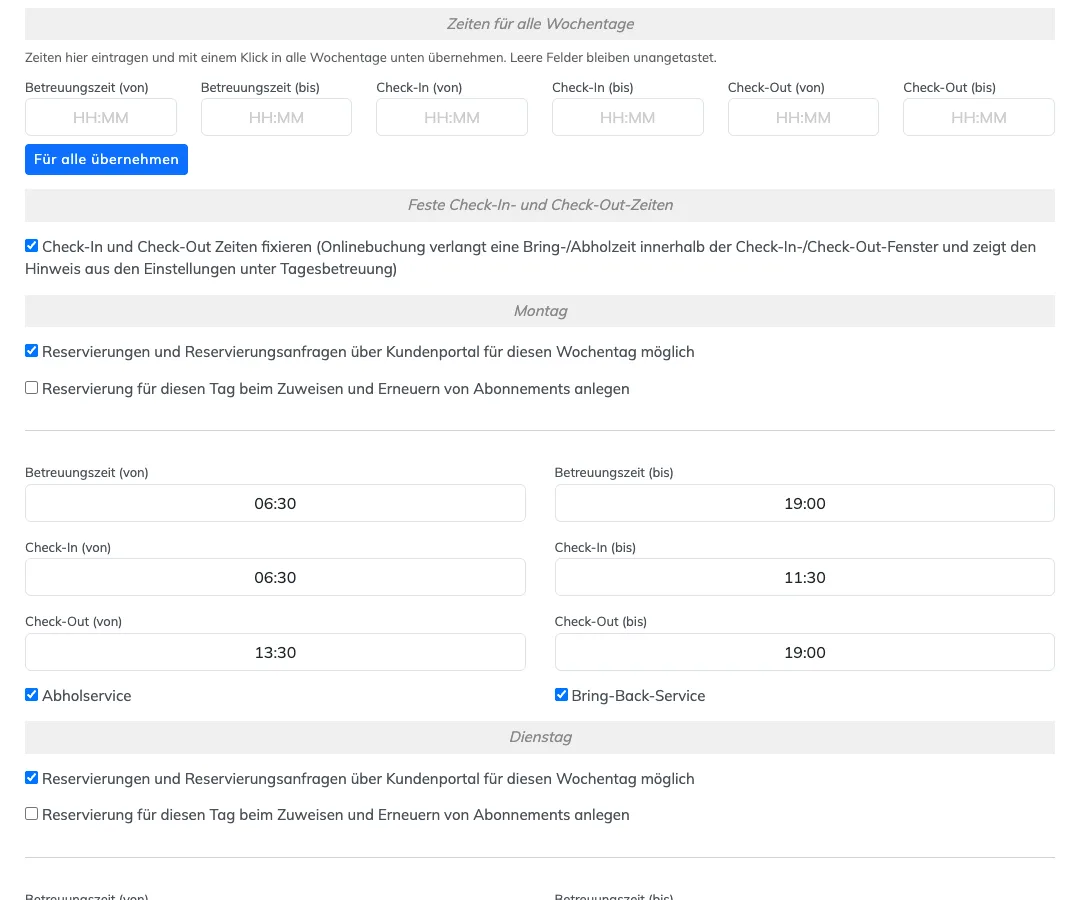Toggle the Abholservice checkbox

[32, 694]
